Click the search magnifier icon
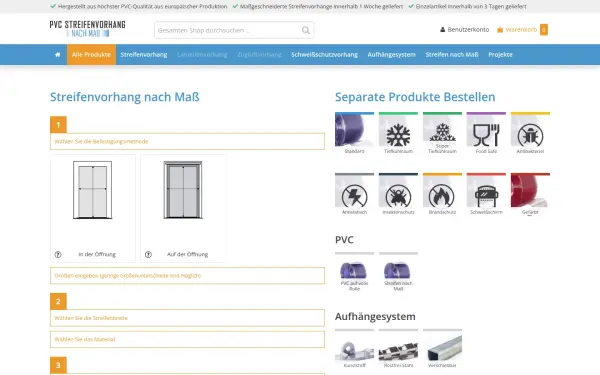The image size is (600, 375). (x=306, y=30)
